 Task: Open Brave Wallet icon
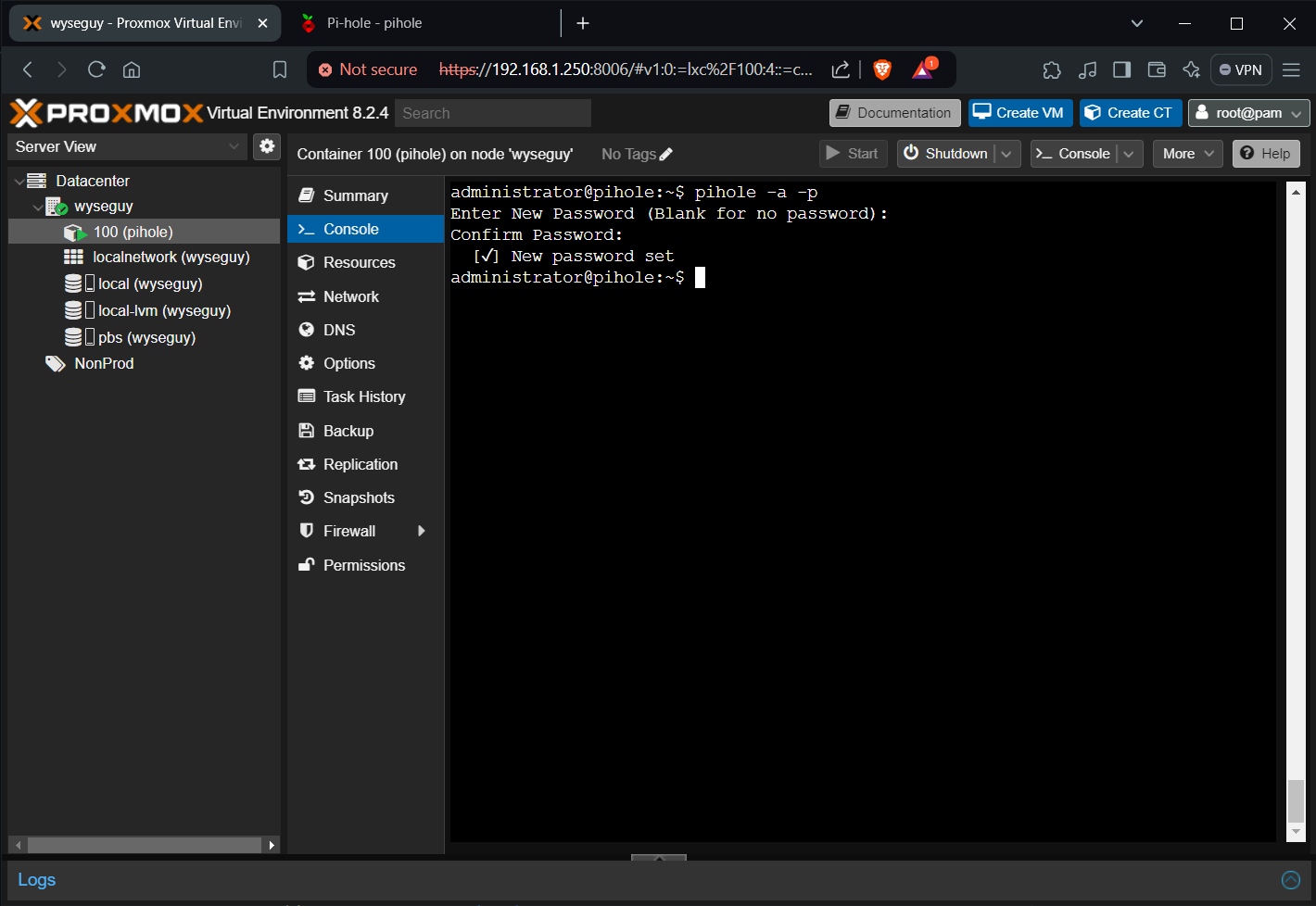click(x=1157, y=69)
